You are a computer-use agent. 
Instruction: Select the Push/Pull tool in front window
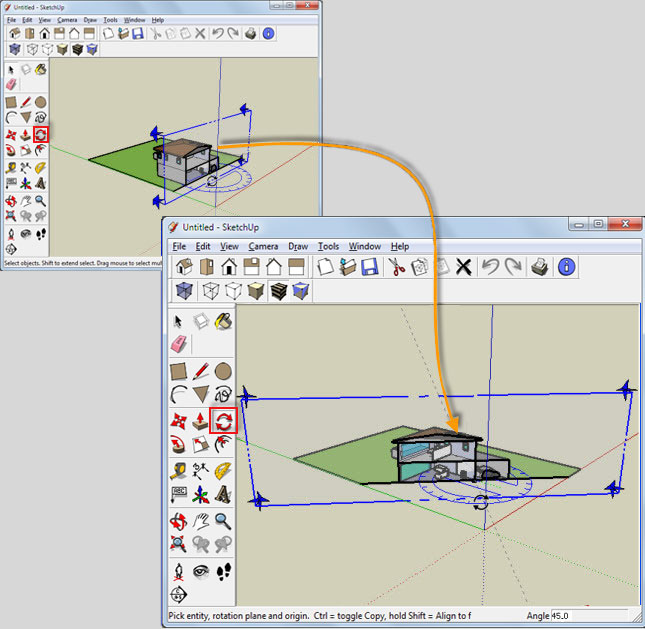pos(201,421)
